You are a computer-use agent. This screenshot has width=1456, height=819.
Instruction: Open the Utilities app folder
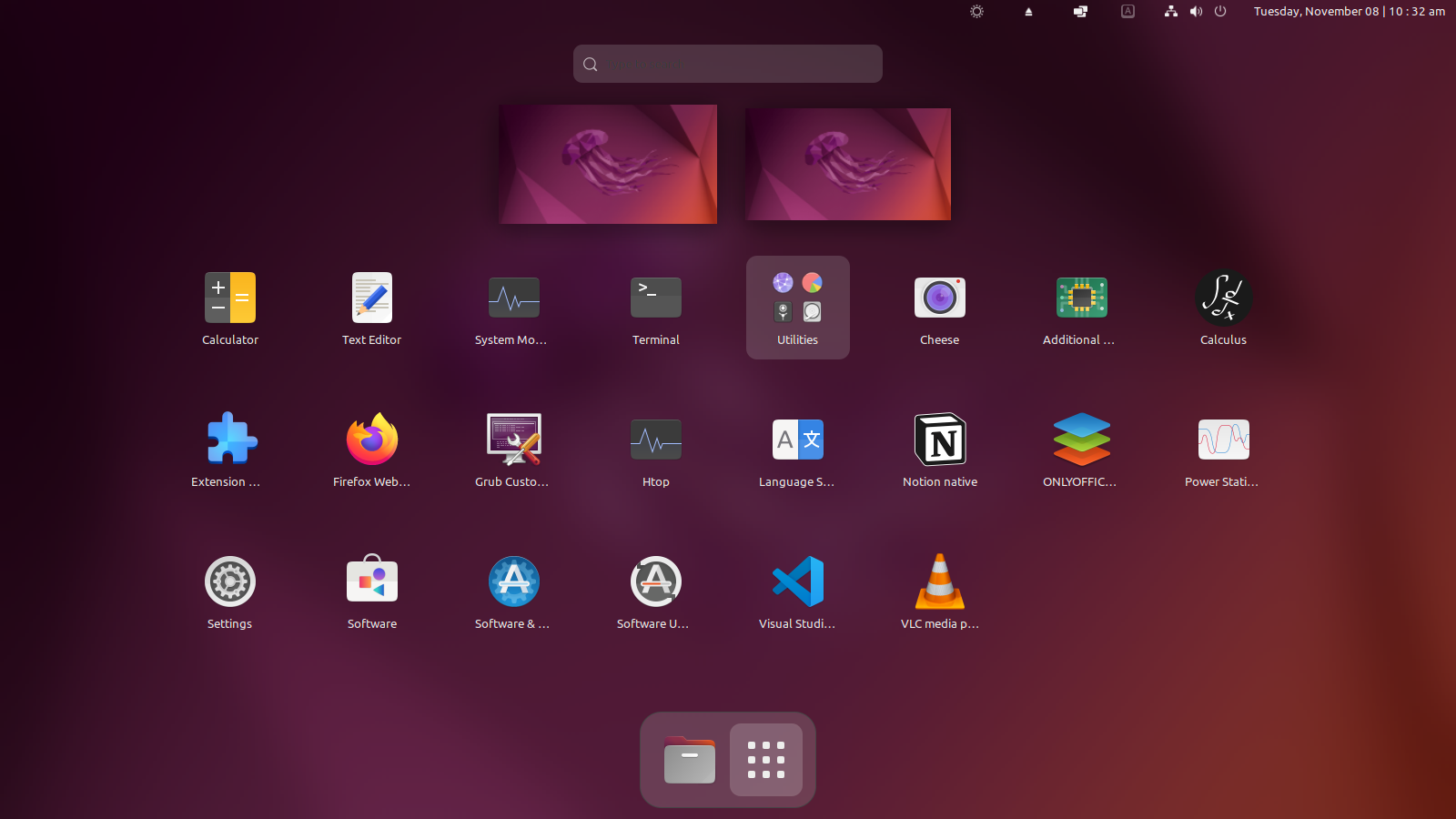[x=798, y=308]
